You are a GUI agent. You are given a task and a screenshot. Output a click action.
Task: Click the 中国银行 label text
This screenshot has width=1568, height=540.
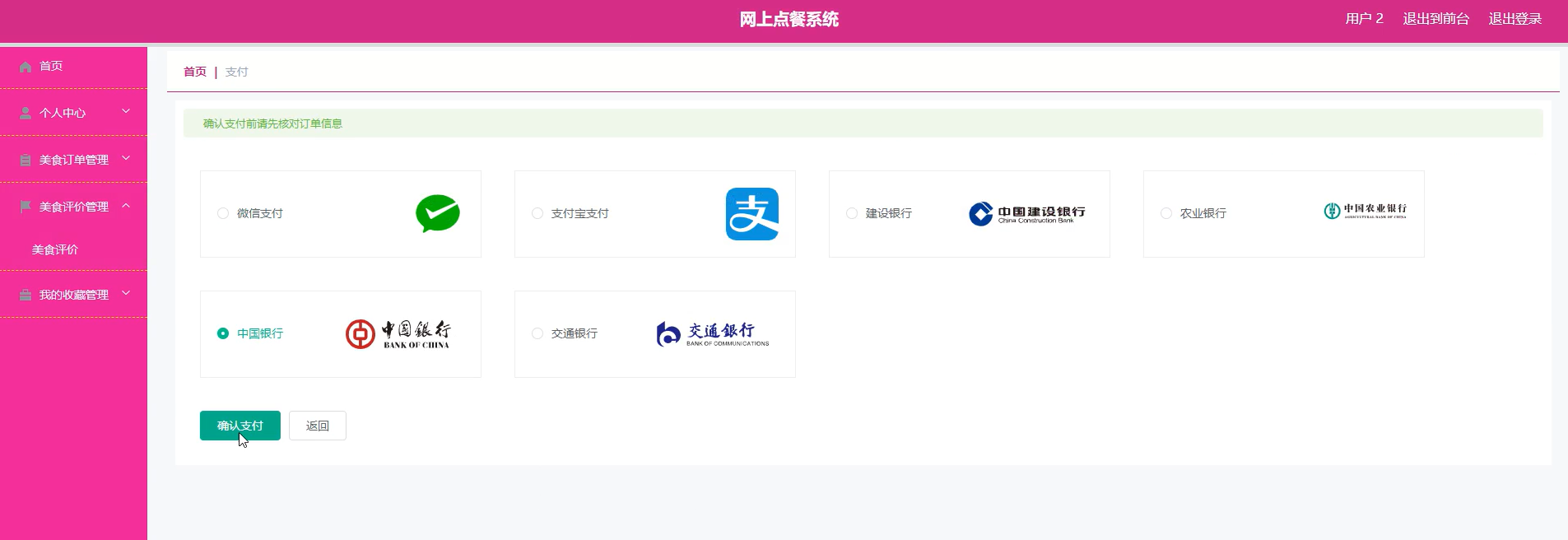point(260,333)
